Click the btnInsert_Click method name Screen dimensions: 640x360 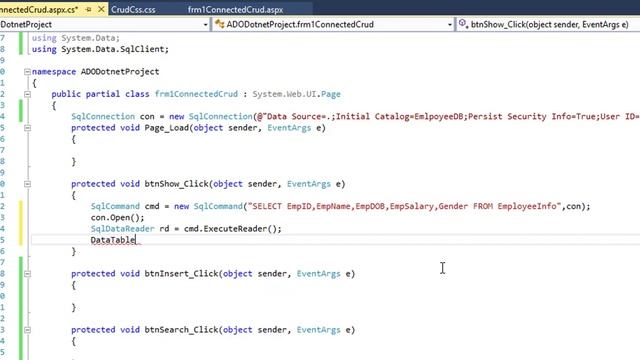(x=181, y=273)
